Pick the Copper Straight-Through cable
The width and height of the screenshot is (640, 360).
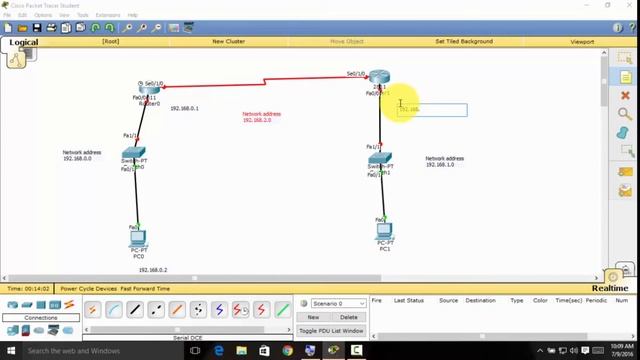(135, 310)
